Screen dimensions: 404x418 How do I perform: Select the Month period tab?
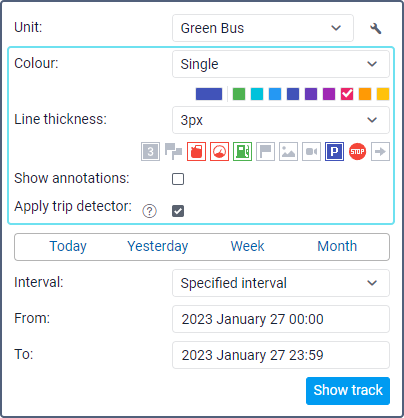pyautogui.click(x=337, y=246)
